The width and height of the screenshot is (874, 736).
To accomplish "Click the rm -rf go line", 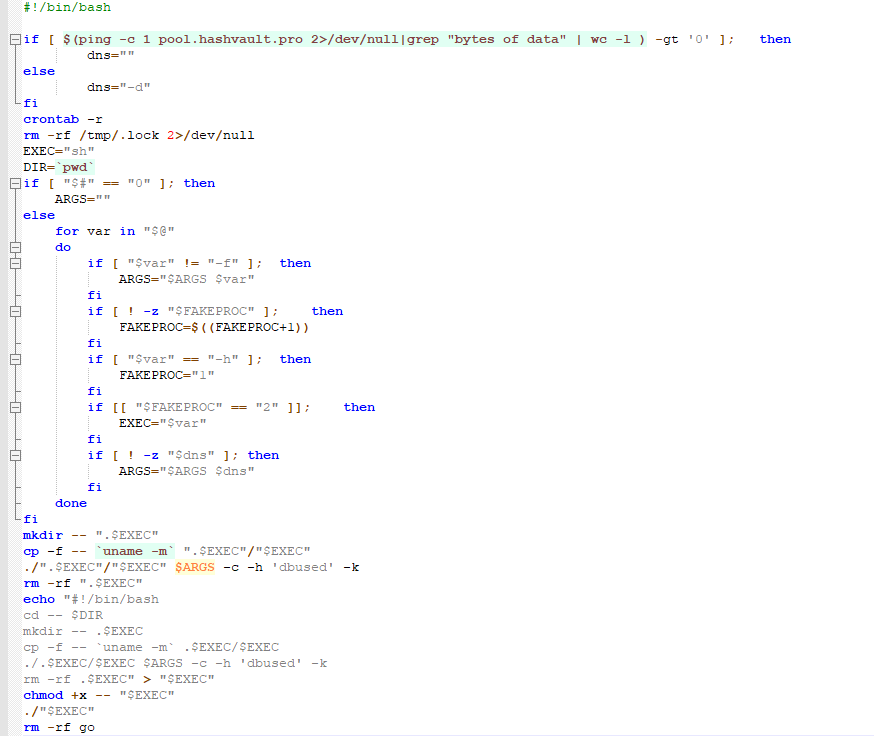I will click(x=59, y=728).
